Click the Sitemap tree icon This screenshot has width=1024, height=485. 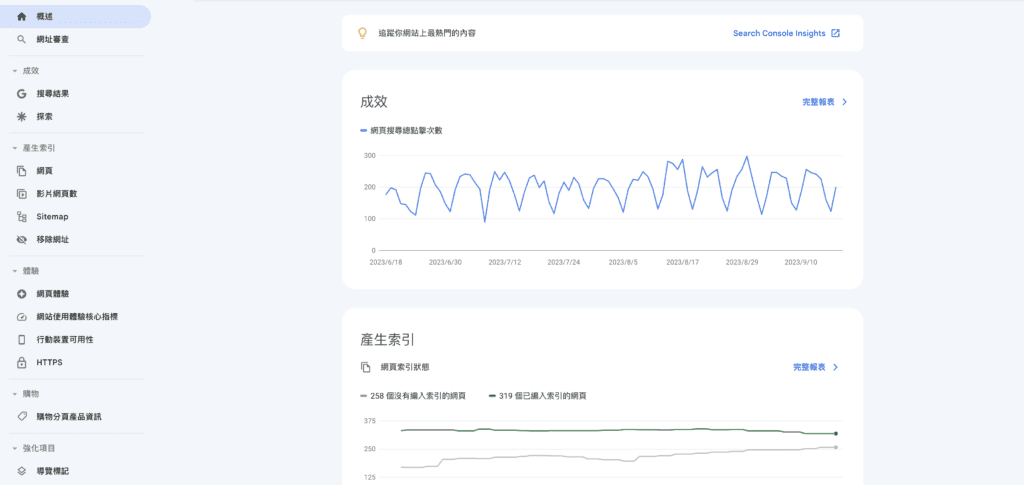[22, 217]
